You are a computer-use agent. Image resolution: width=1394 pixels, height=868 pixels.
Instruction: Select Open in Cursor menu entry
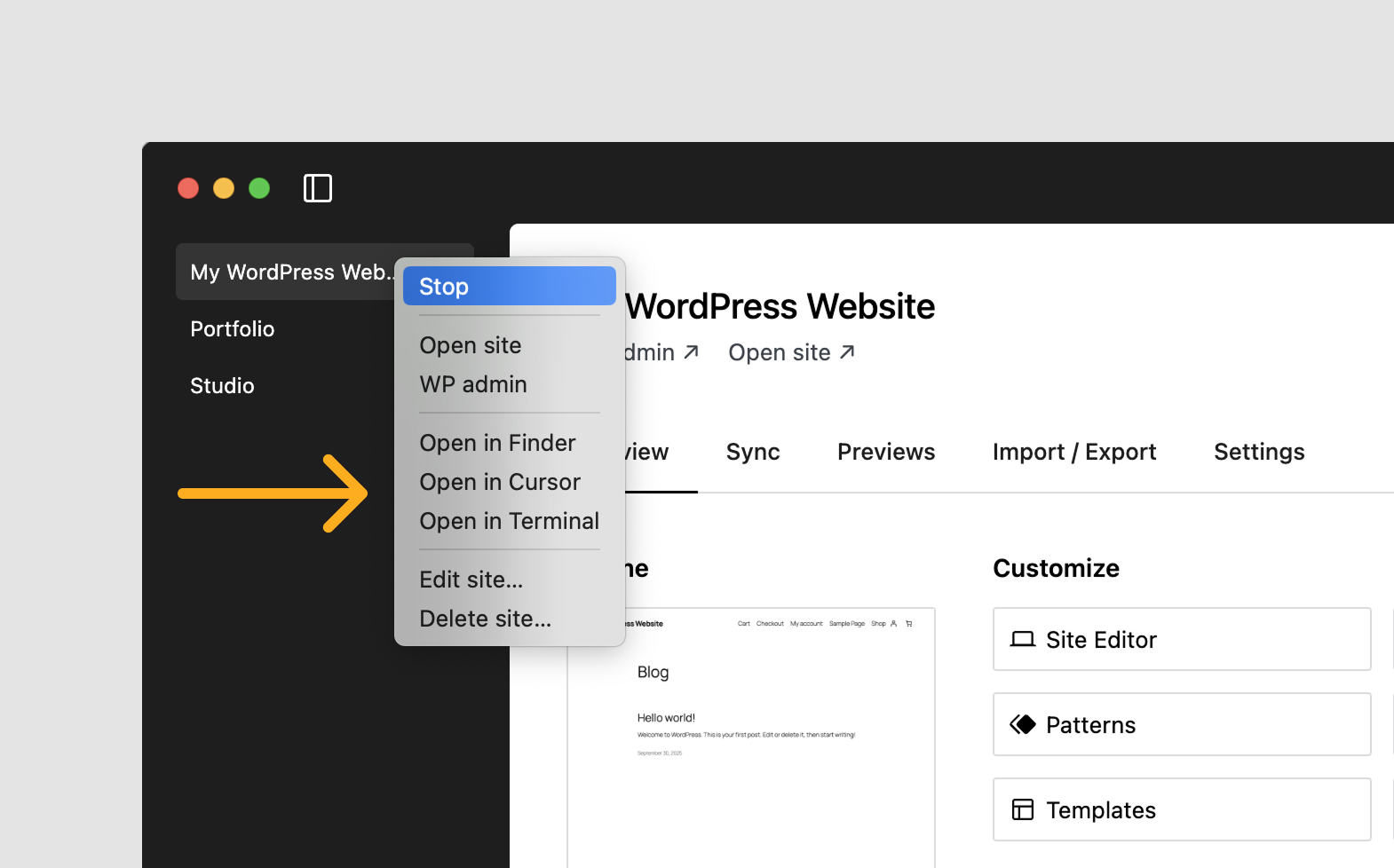510,482
